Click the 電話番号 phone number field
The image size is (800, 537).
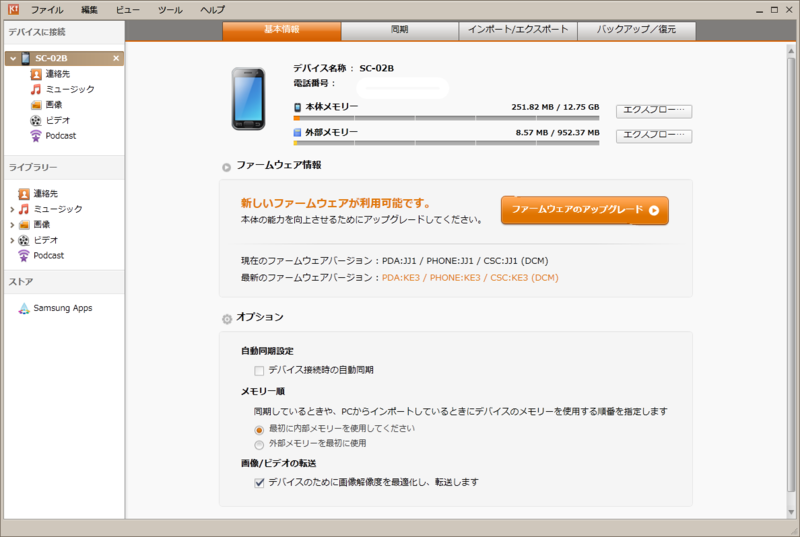tap(403, 88)
